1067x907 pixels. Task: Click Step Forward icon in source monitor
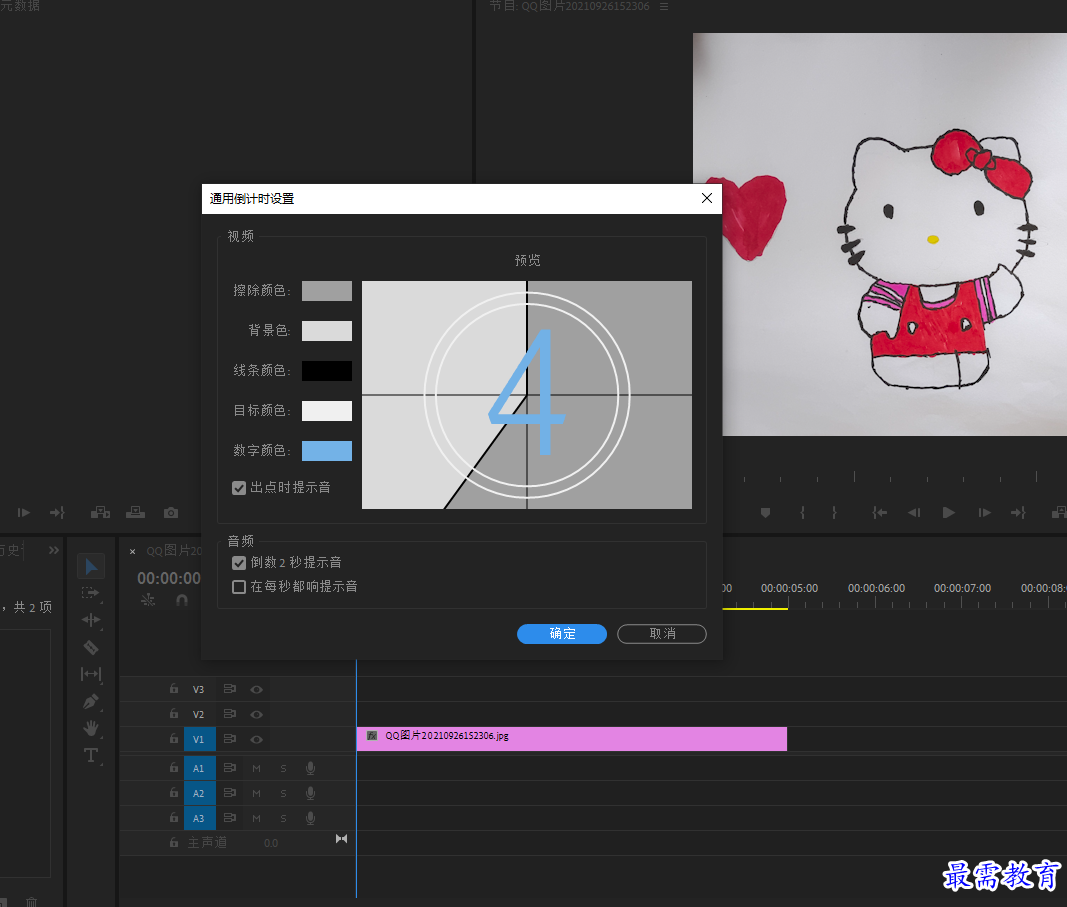[24, 512]
